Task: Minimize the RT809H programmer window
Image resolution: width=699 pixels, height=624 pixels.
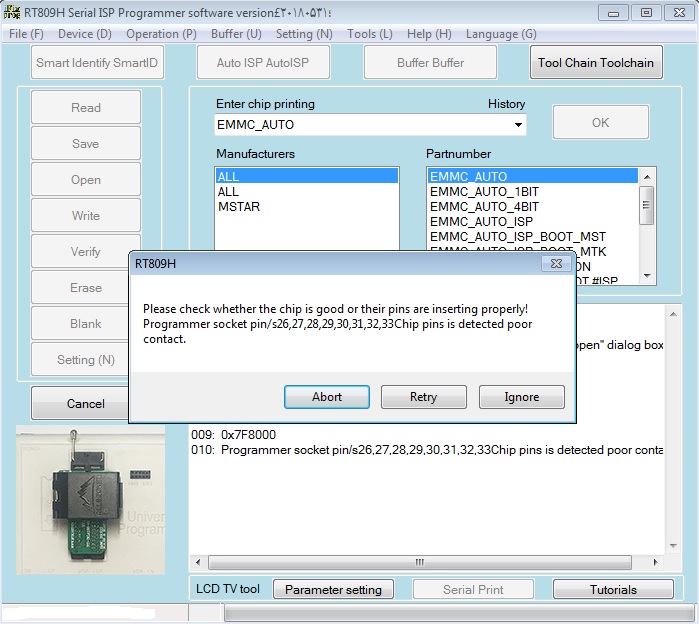Action: point(613,13)
